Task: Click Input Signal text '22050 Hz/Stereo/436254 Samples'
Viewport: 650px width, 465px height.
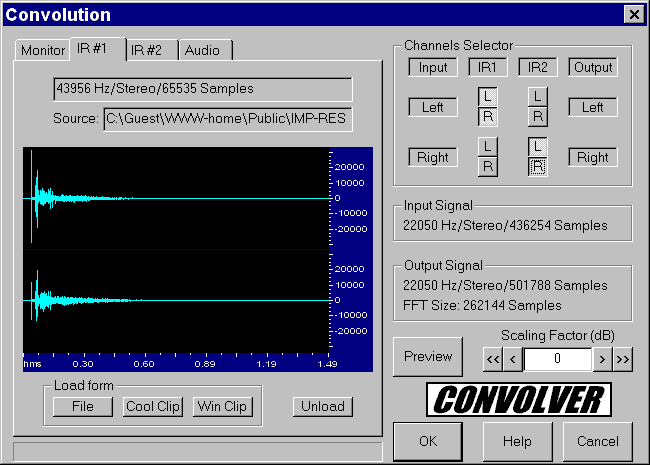Action: coord(505,225)
